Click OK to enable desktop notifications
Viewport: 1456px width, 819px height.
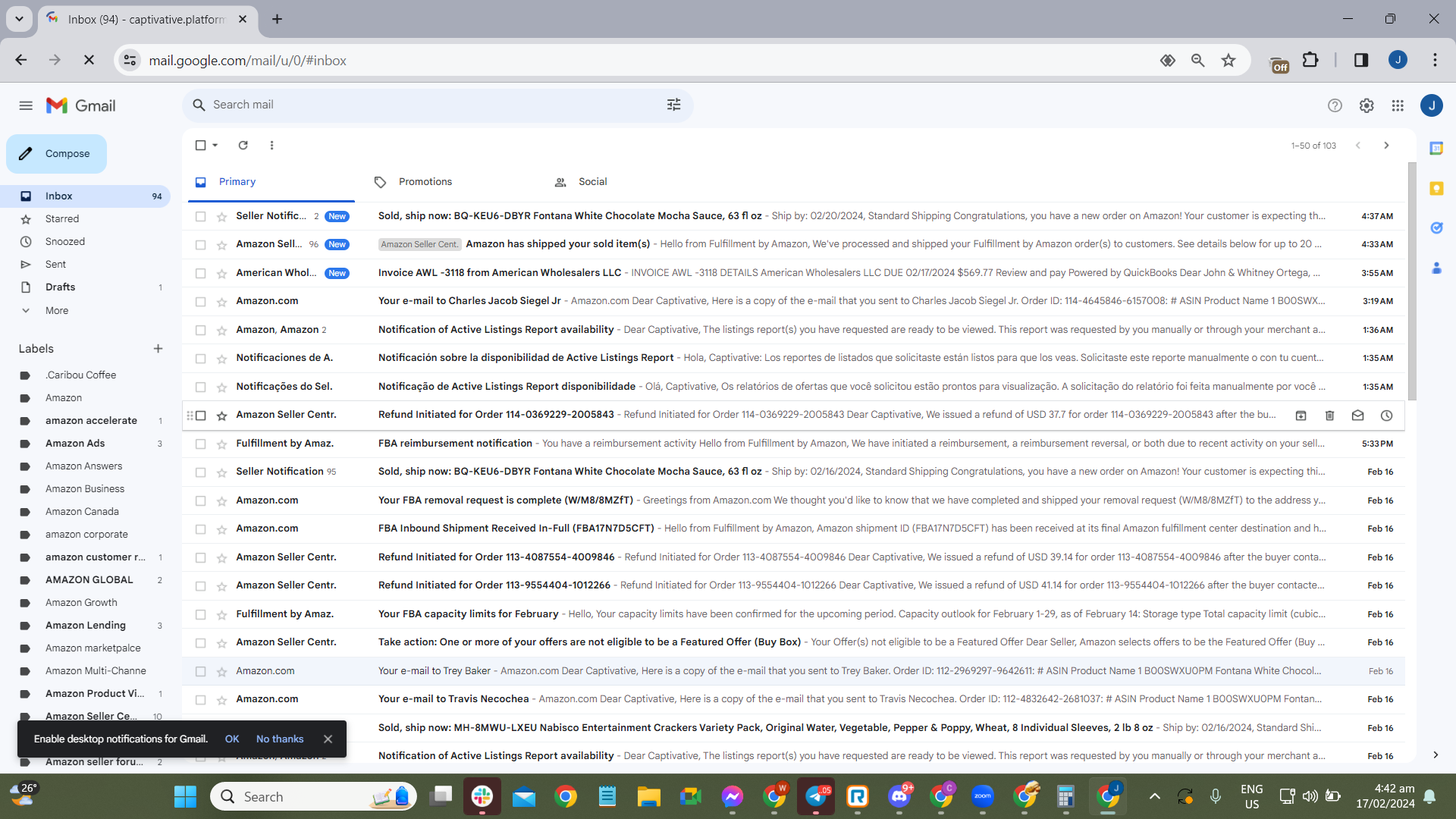[232, 739]
